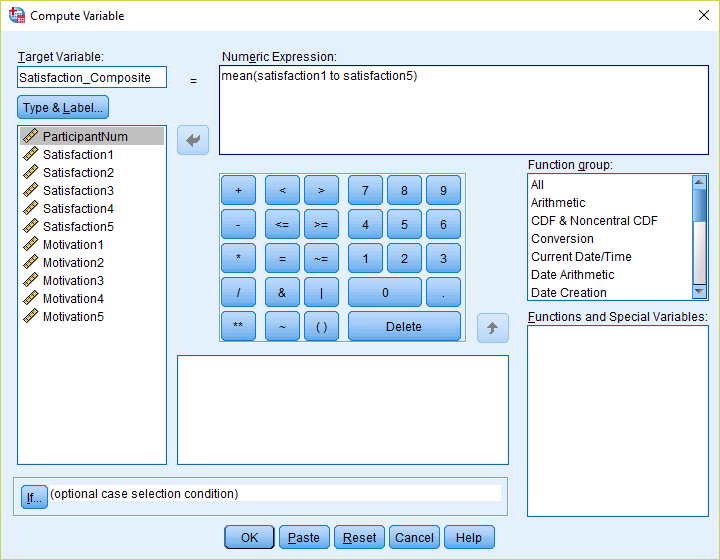This screenshot has height=560, width=720.
Task: Click OK to compute the variable
Action: [x=249, y=537]
